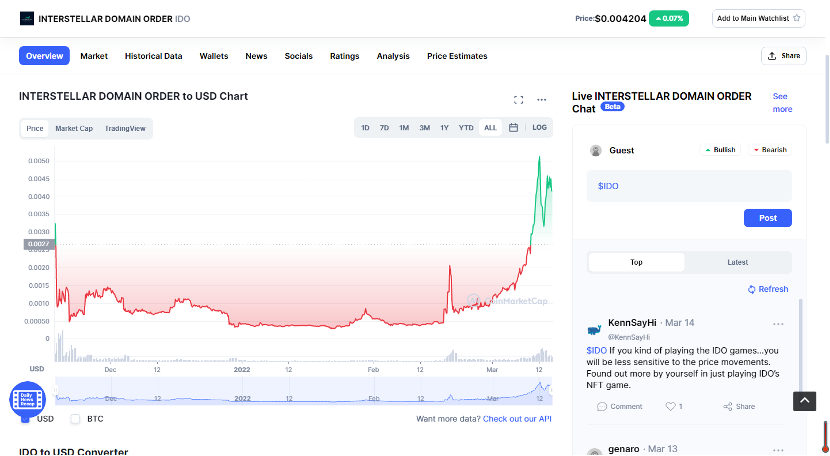Viewport: 830px width, 456px height.
Task: Open the calendar date range picker
Action: click(513, 128)
